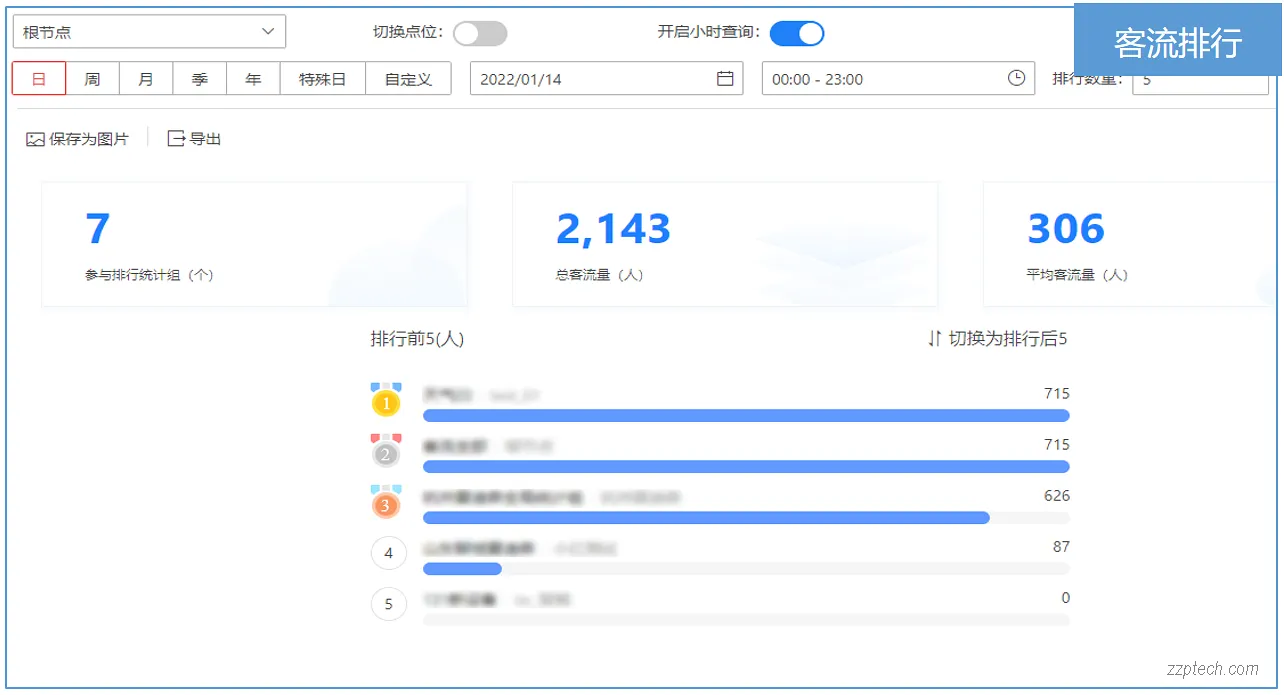Open the 00:00 - 23:00 time range selector
This screenshot has width=1284, height=695.
coord(897,78)
